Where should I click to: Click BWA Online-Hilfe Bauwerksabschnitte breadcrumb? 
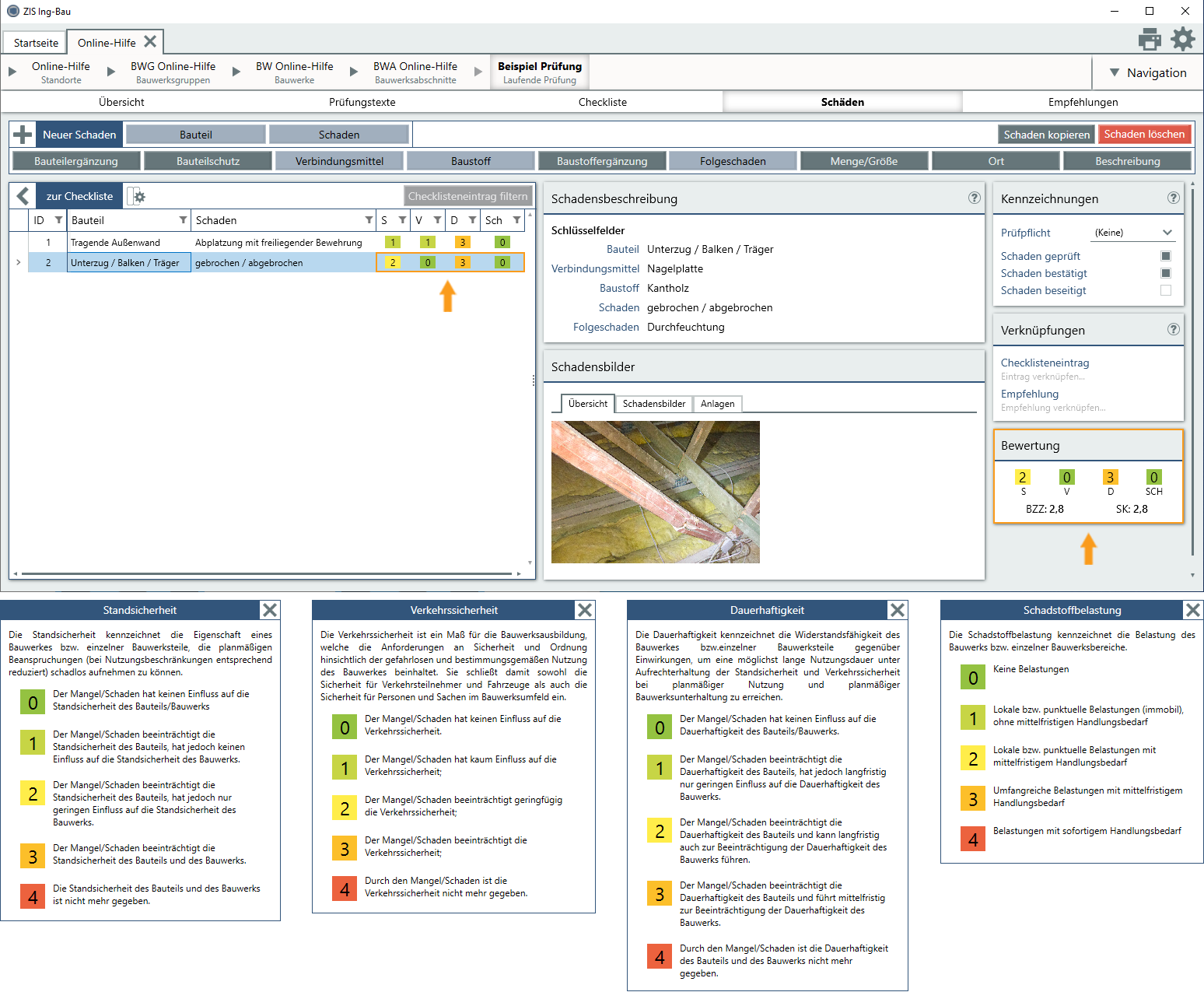click(x=415, y=72)
